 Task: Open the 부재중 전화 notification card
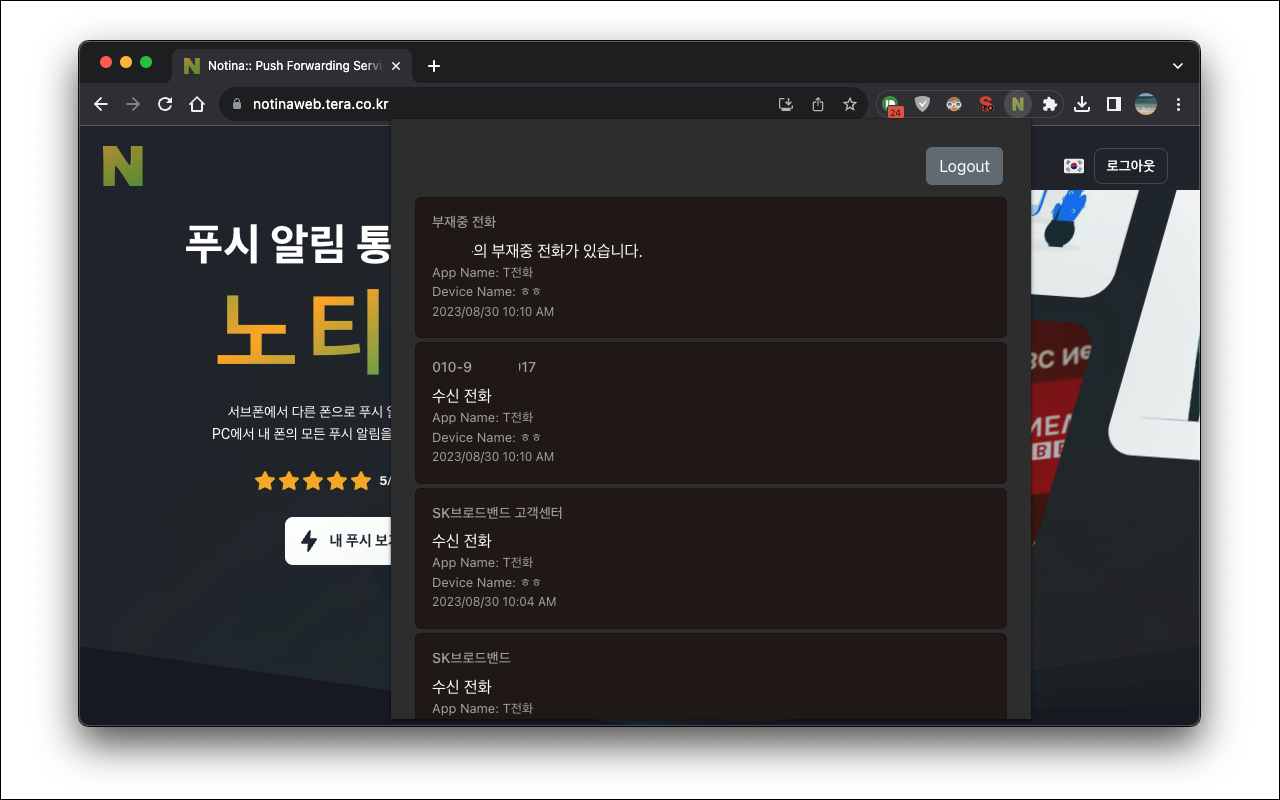(711, 267)
